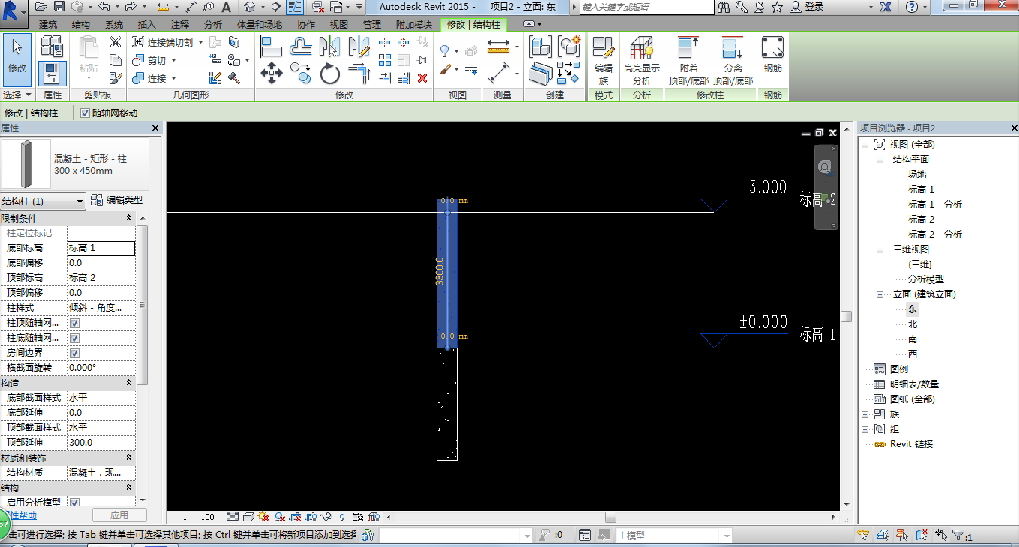Click the red Delete icon

423,78
